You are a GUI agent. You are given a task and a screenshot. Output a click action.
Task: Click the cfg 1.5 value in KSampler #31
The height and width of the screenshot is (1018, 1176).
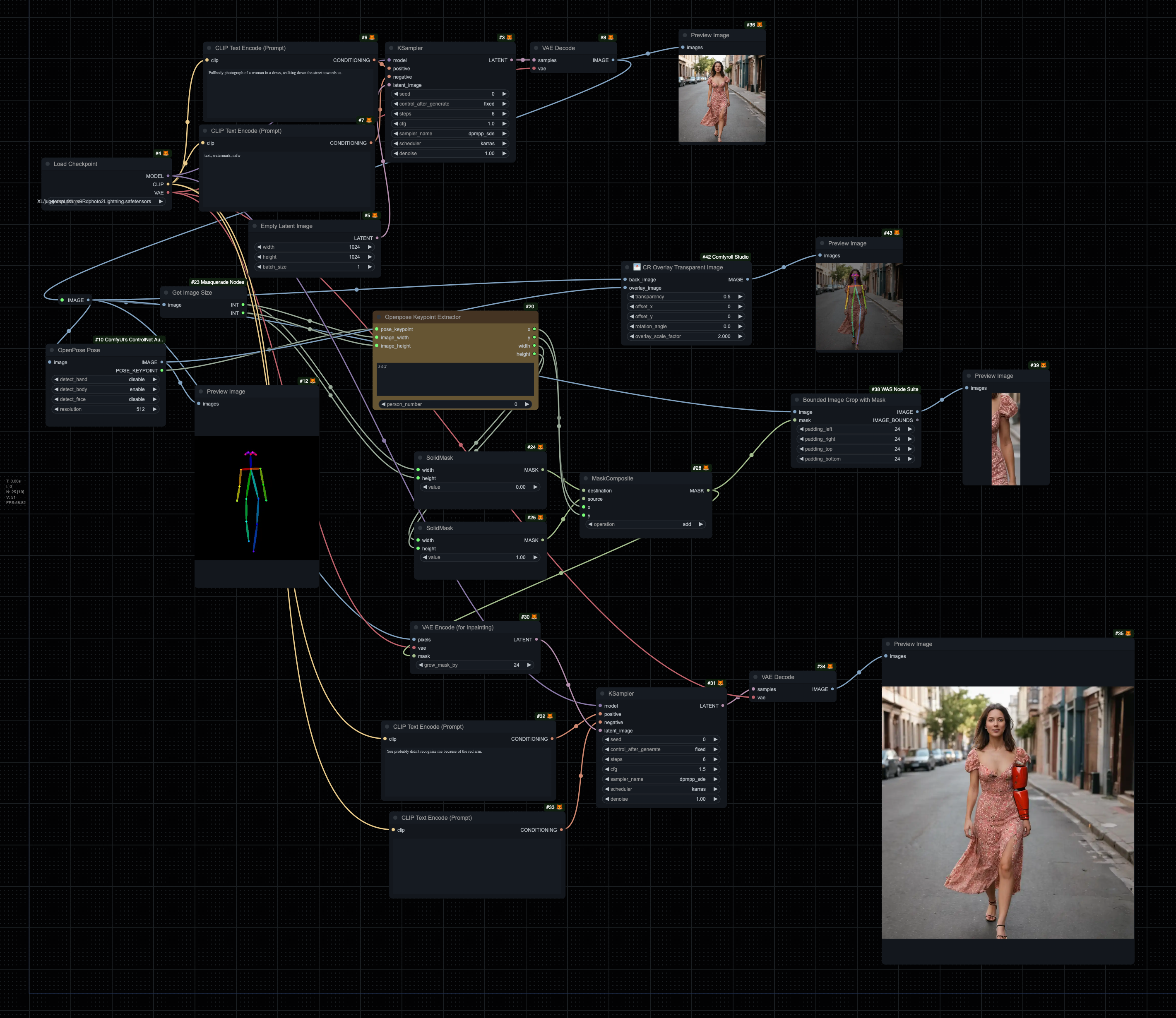point(702,769)
